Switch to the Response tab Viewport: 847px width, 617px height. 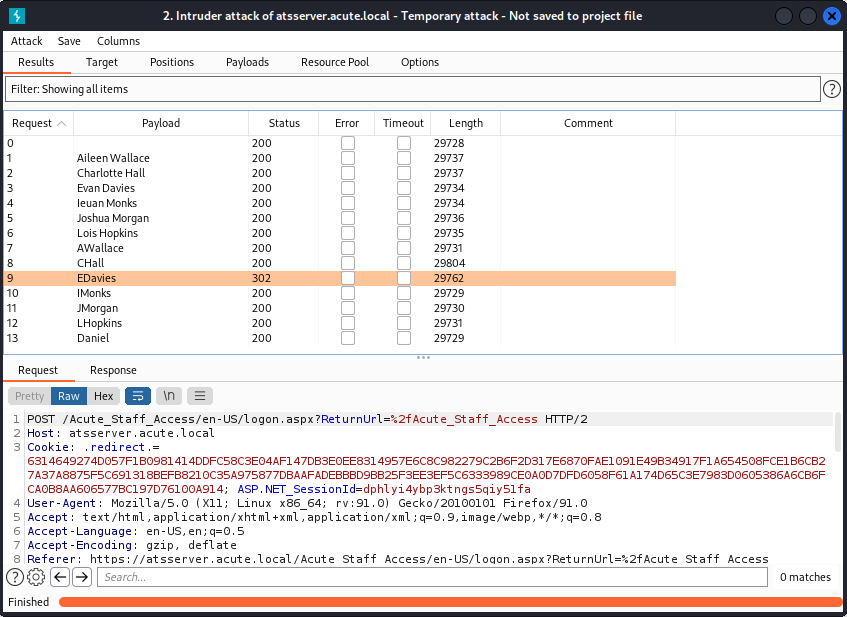click(x=113, y=370)
